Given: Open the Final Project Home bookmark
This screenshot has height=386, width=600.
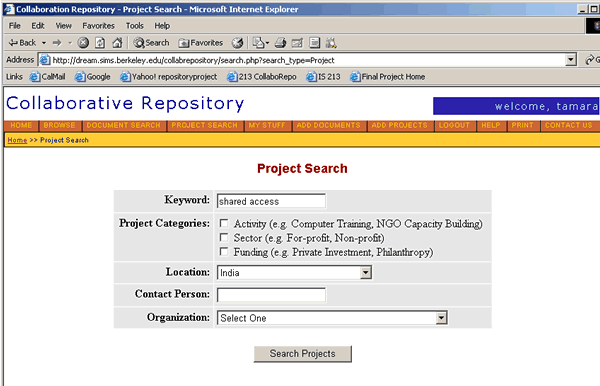Looking at the screenshot, I should (388, 77).
